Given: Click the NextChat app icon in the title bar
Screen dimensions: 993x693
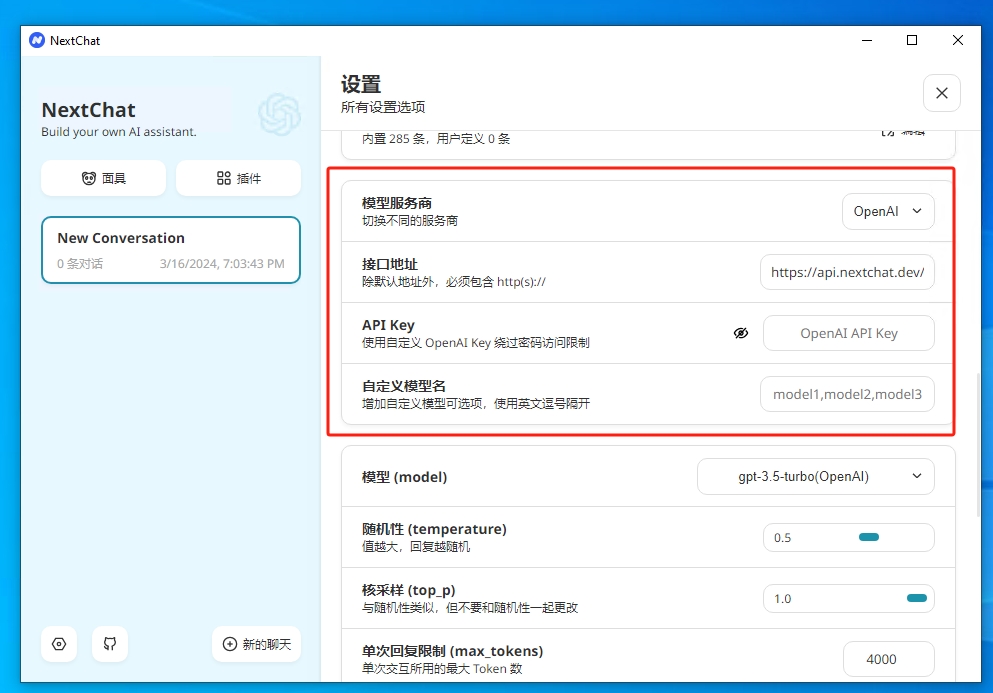Looking at the screenshot, I should 37,40.
